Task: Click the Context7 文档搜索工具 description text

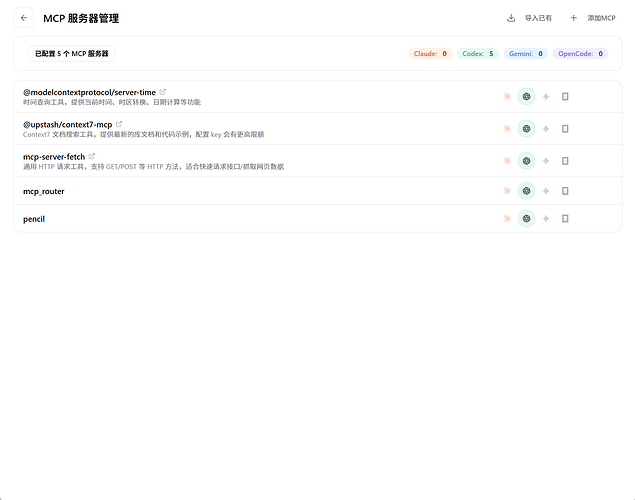Action: pos(143,134)
